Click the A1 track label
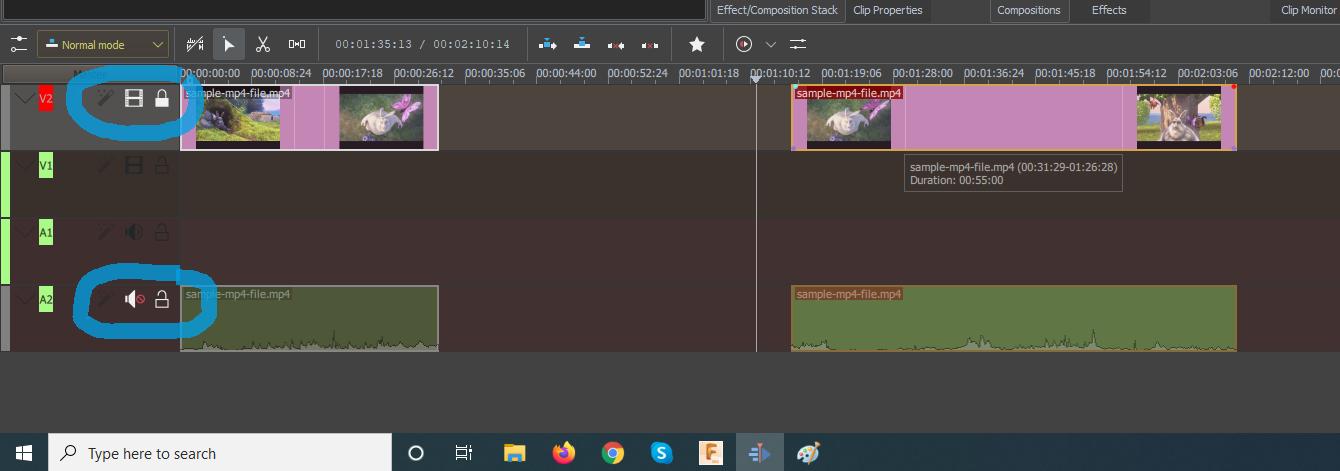The height and width of the screenshot is (471, 1340). pos(46,233)
